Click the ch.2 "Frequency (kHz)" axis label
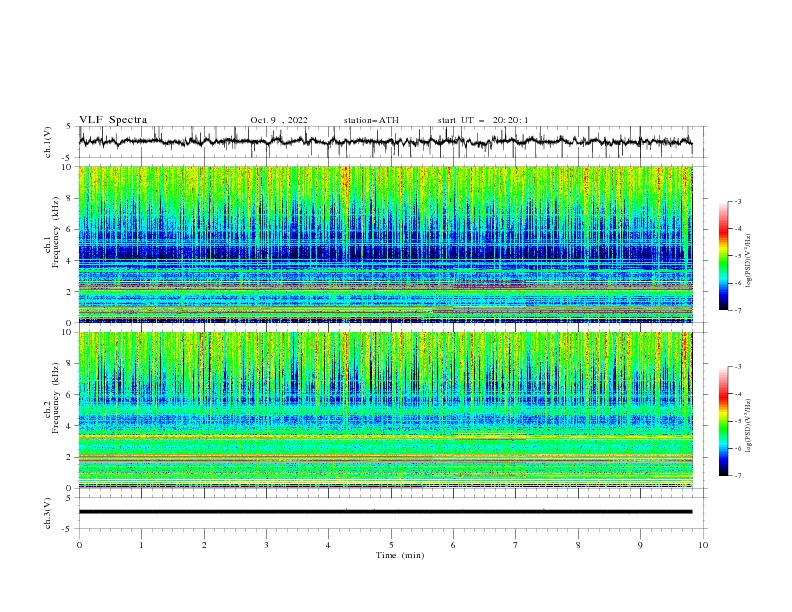This screenshot has width=792, height=612. [56, 399]
